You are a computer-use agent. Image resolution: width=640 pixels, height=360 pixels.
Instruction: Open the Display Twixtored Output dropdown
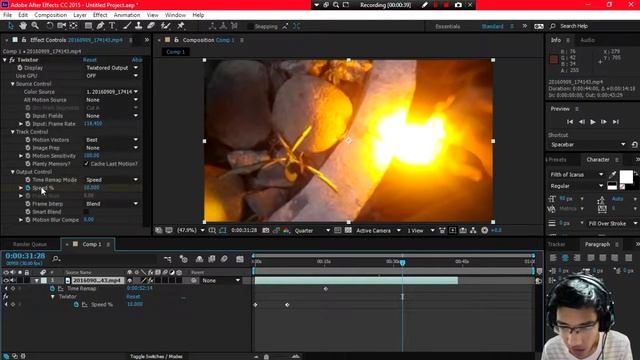(x=112, y=68)
